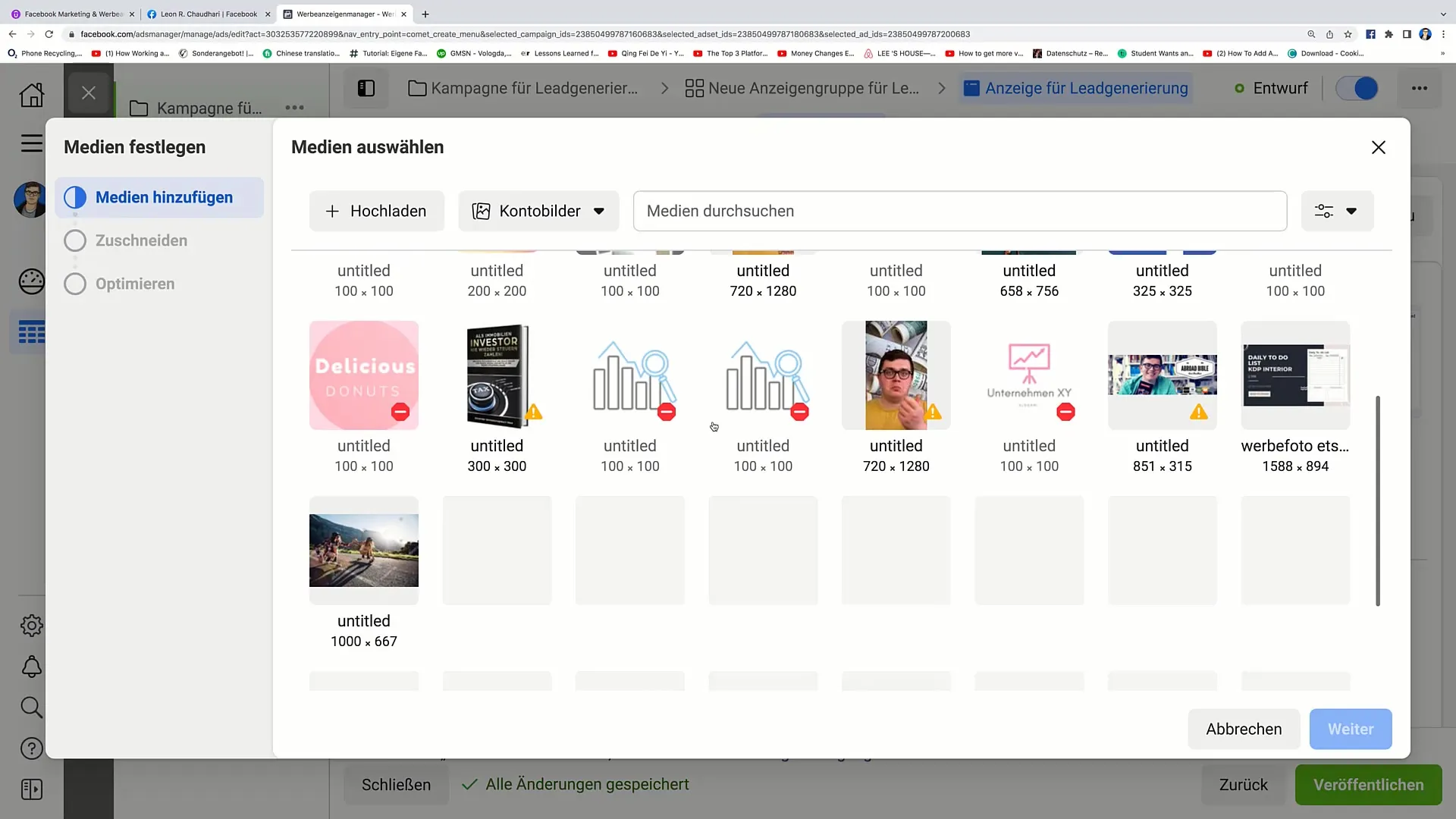
Task: Click the Facebook home icon sidebar
Action: point(30,94)
